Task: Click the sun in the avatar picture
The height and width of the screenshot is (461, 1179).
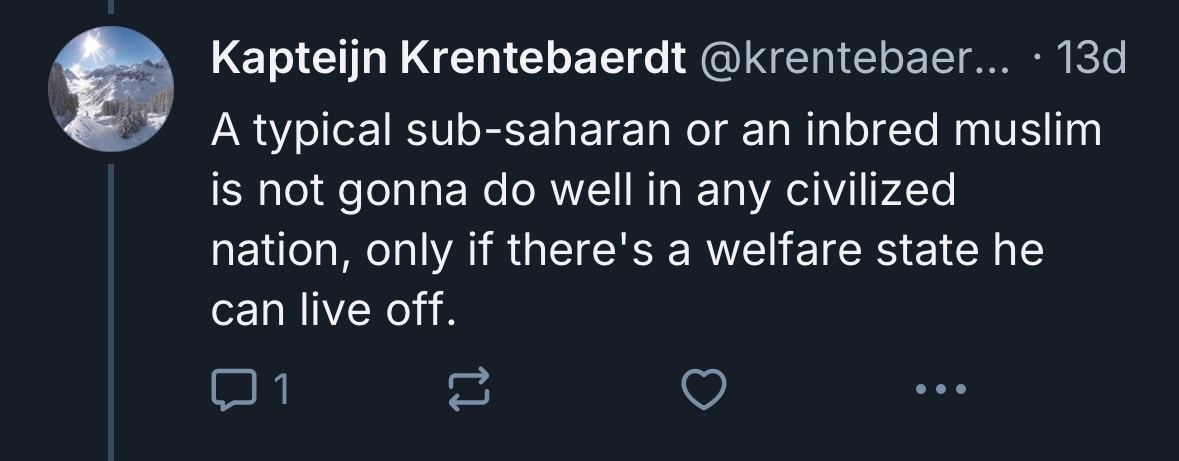Action: (x=93, y=46)
